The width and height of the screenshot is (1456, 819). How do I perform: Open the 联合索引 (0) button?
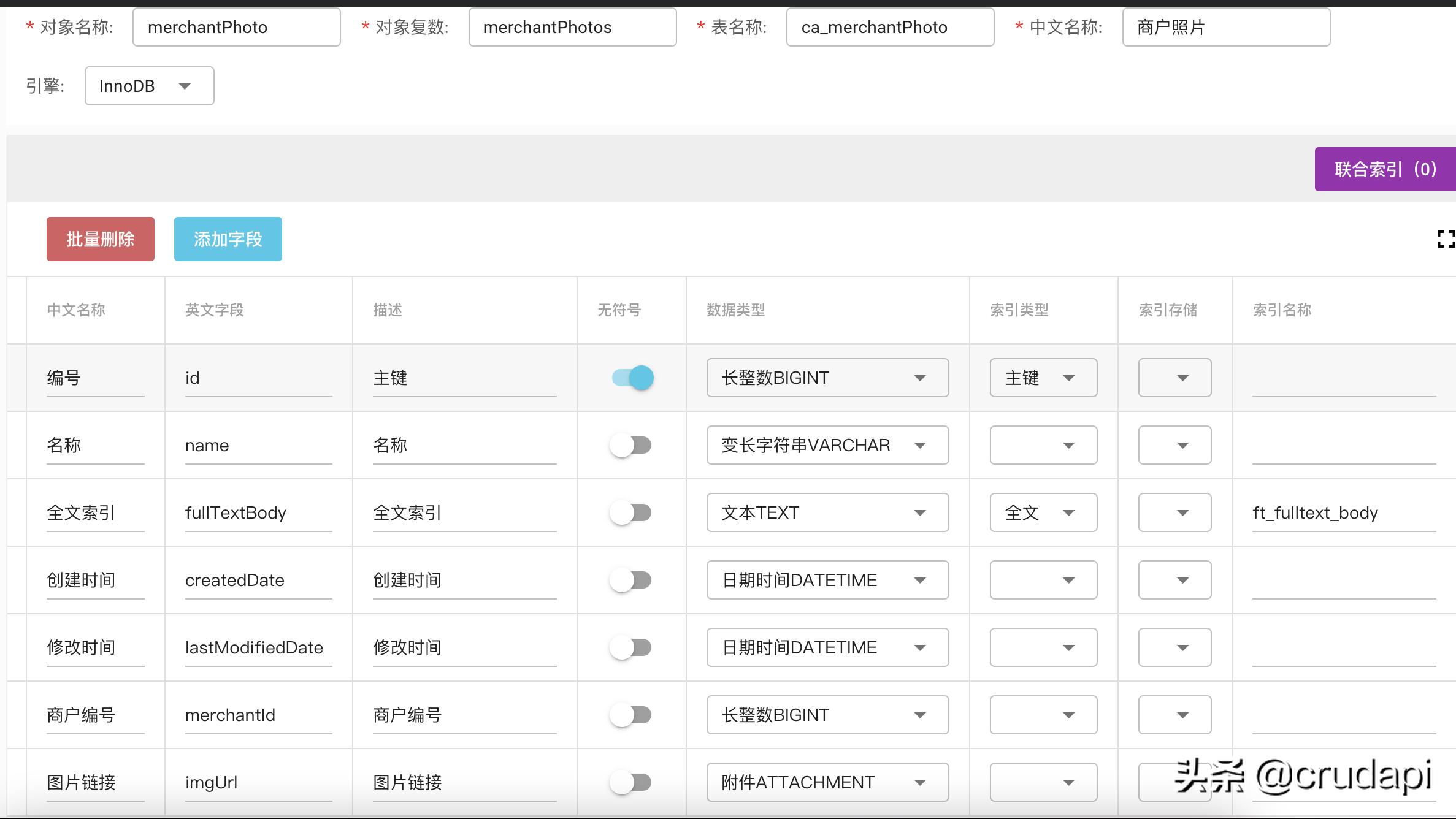[x=1385, y=169]
